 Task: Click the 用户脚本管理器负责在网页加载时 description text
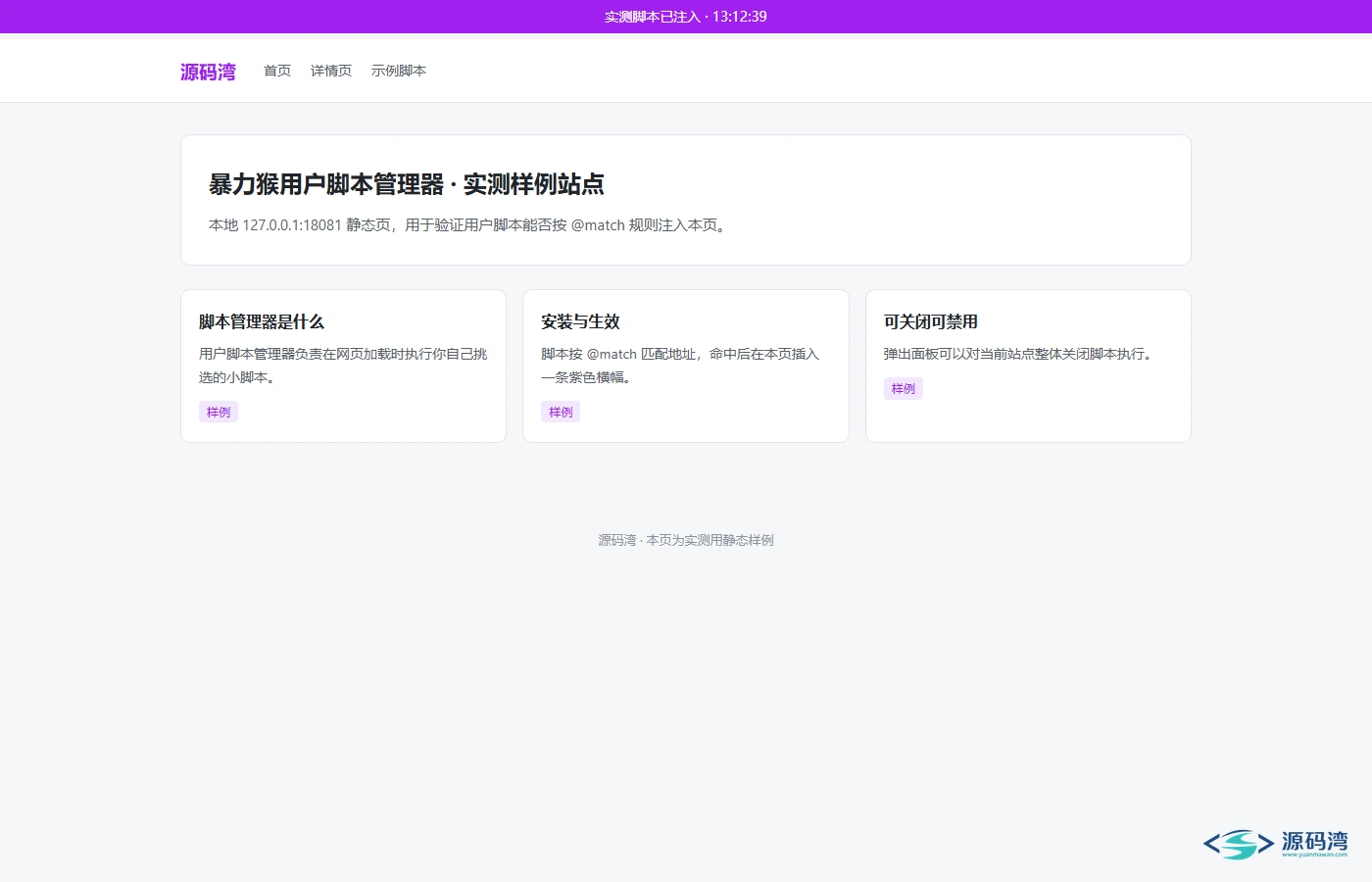343,366
